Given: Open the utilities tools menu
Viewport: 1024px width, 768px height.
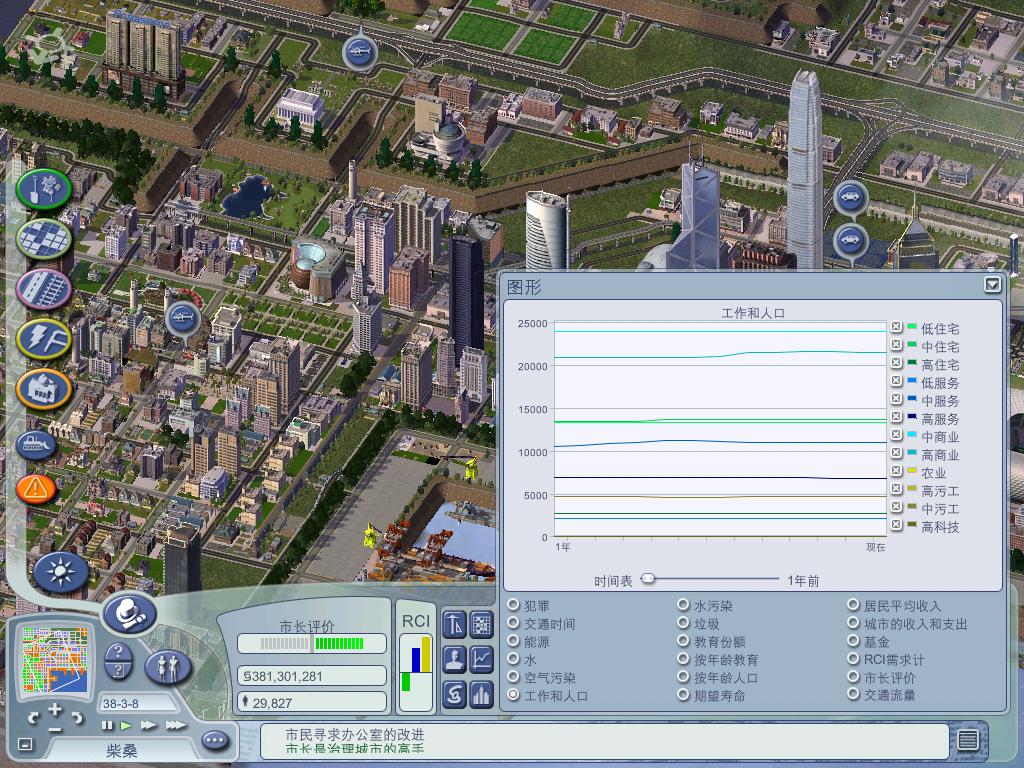Looking at the screenshot, I should pyautogui.click(x=44, y=338).
